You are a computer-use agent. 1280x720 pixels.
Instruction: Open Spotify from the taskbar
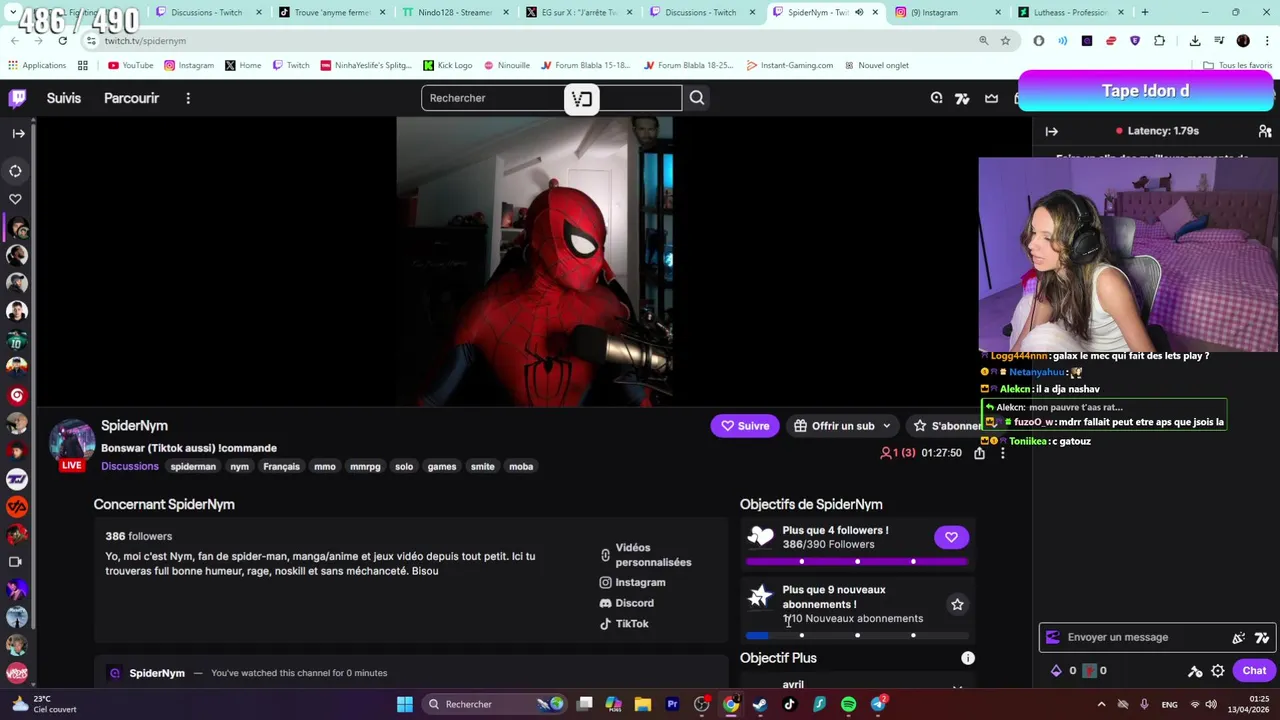[x=848, y=704]
